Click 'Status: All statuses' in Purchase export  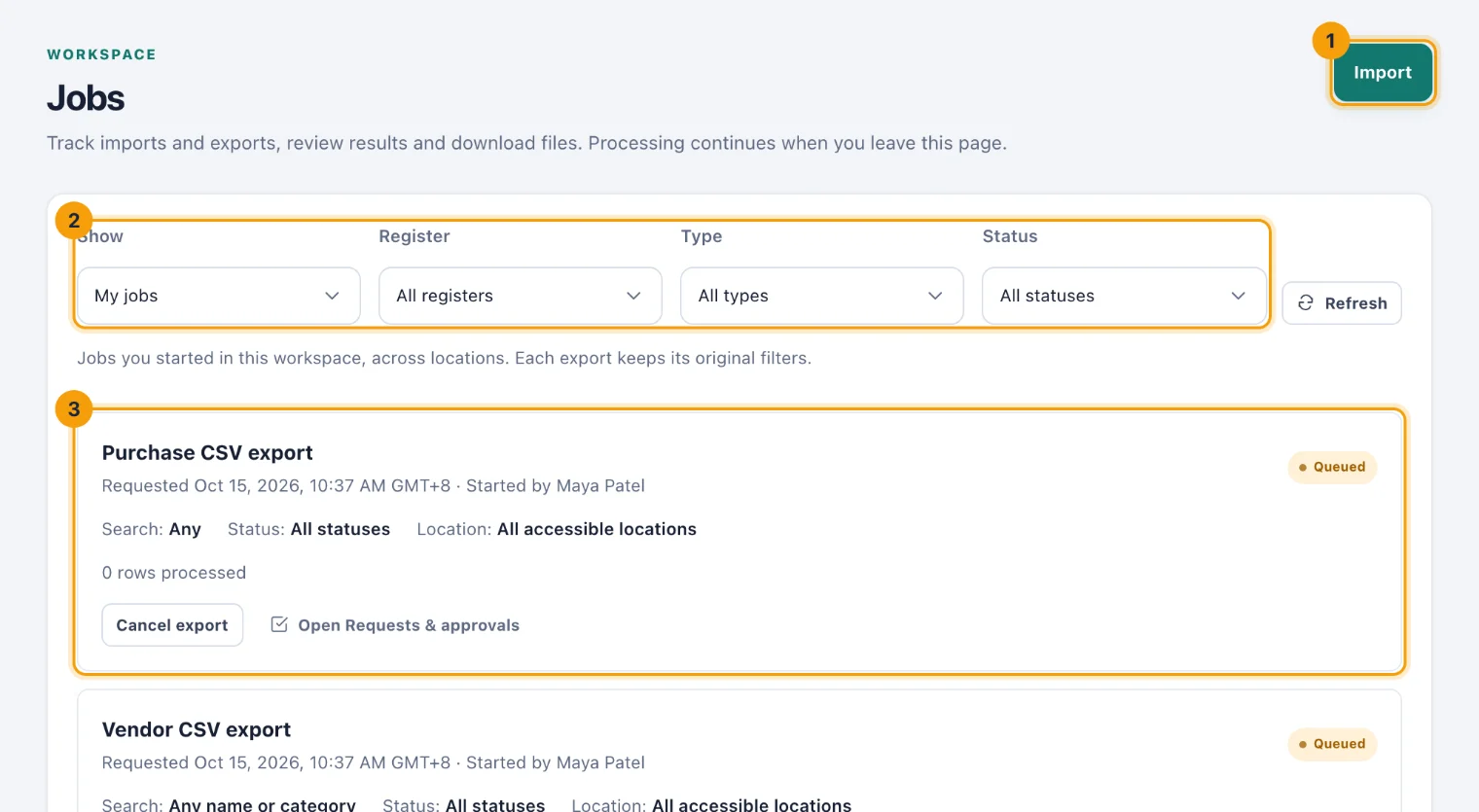coord(308,529)
